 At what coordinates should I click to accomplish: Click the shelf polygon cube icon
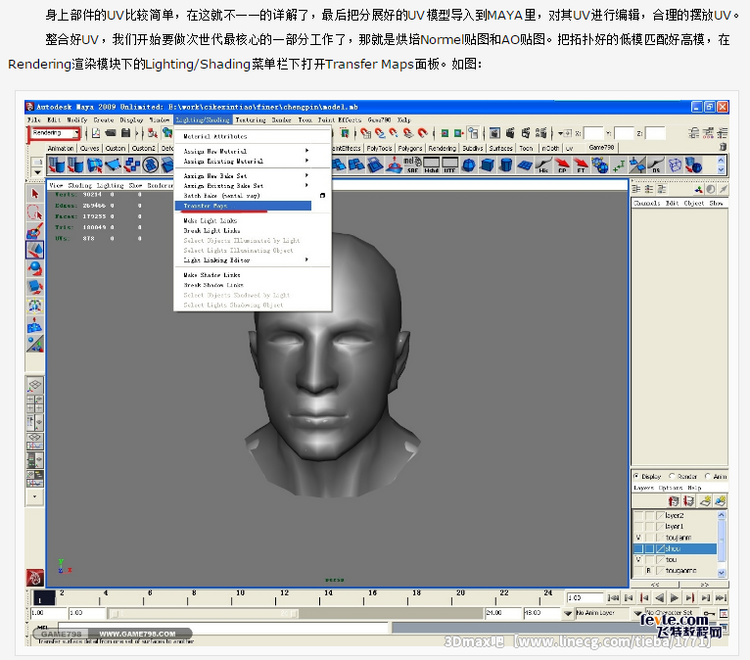[487, 165]
